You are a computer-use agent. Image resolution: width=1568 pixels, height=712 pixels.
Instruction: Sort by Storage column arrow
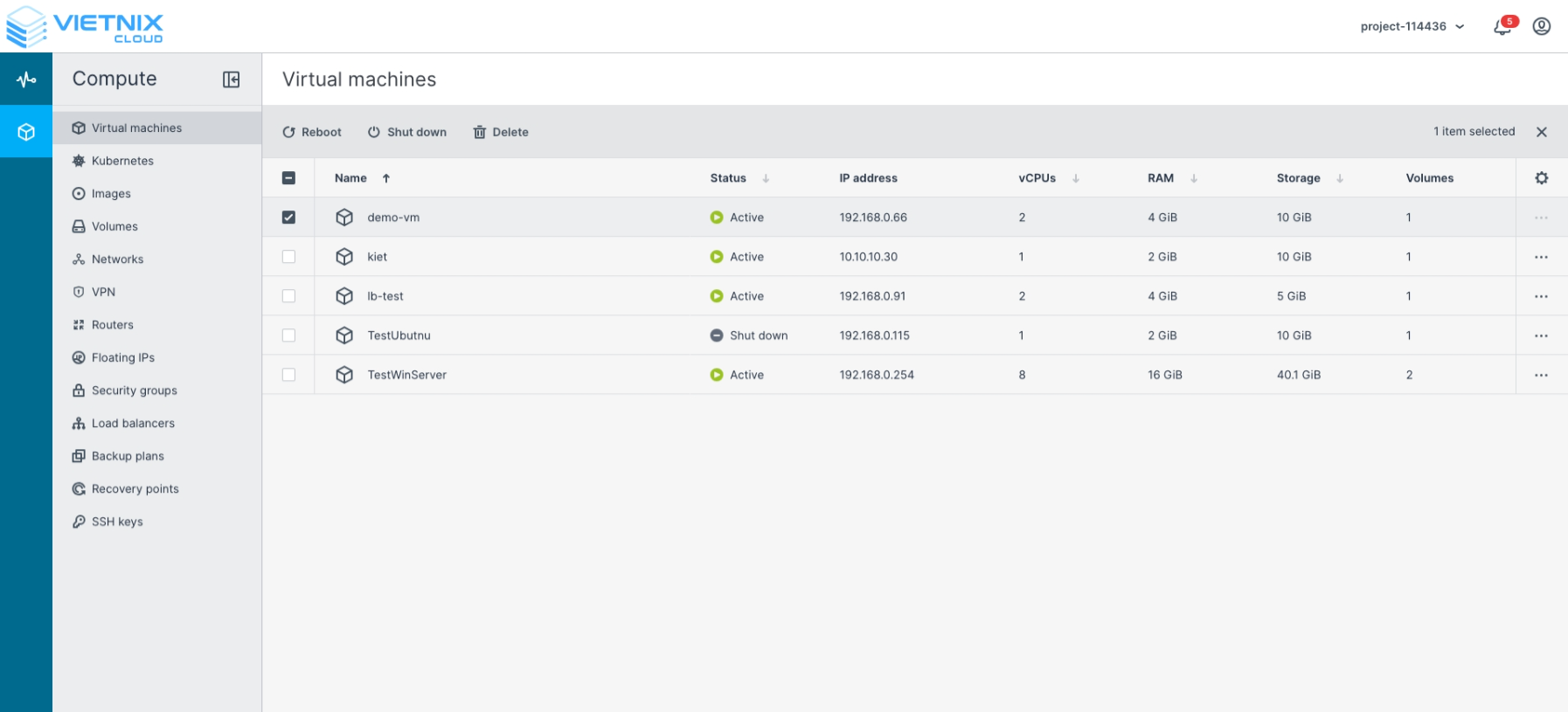[1340, 178]
